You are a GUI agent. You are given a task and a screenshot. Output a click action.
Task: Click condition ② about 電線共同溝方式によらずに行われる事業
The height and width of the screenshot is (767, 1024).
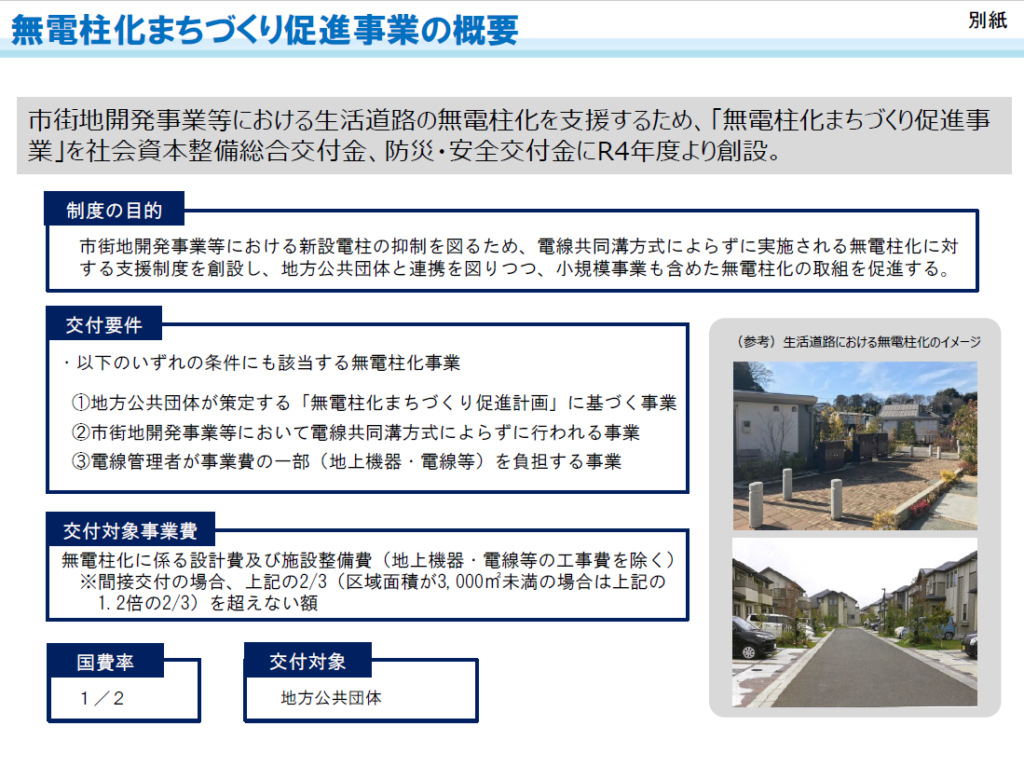(356, 432)
